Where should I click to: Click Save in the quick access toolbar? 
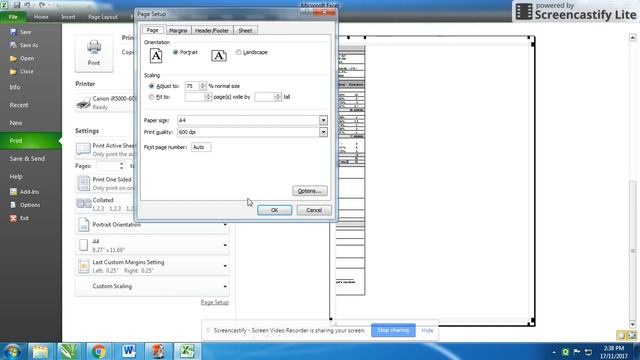tap(17, 5)
